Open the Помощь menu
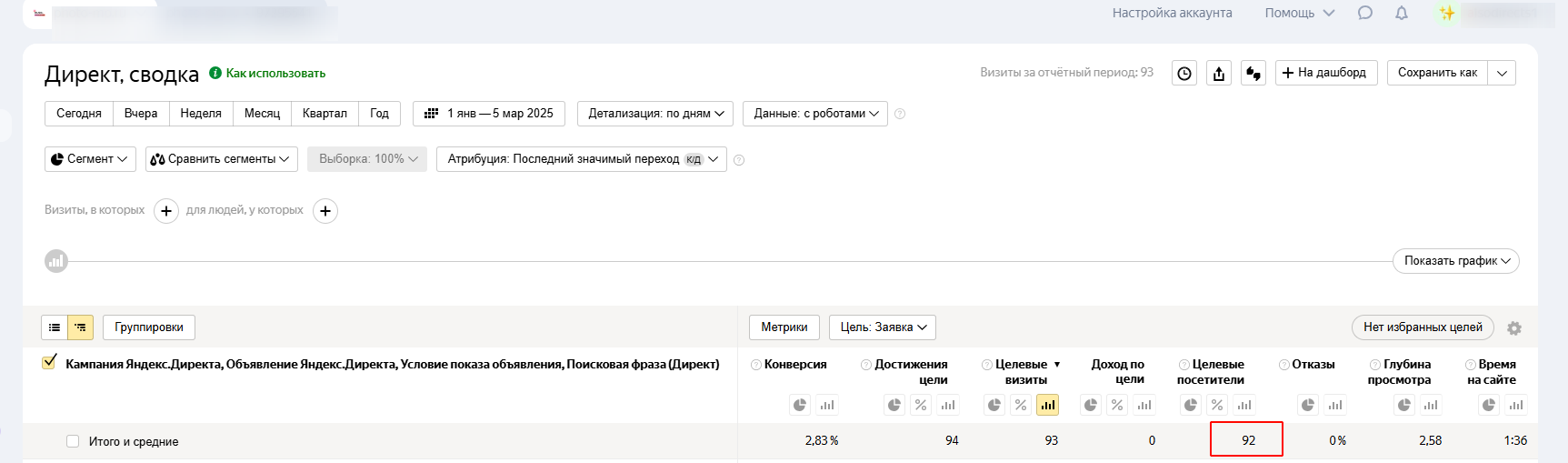Screen dimensions: 1568x463 [1300, 13]
